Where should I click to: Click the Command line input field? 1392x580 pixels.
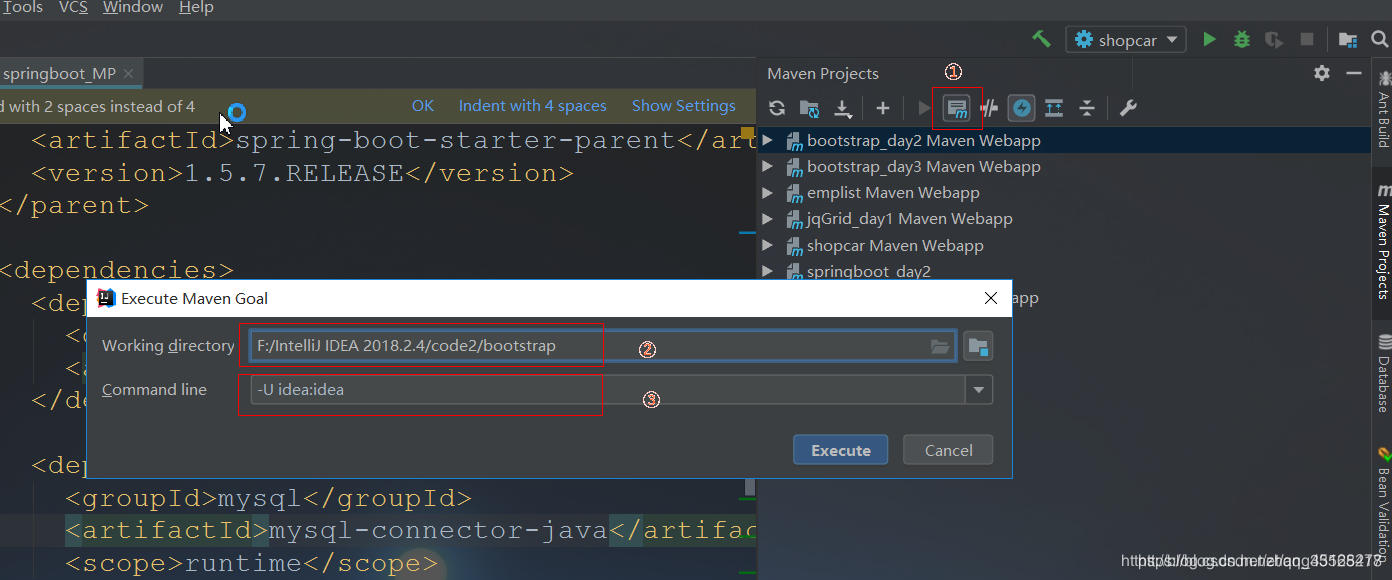pos(607,390)
